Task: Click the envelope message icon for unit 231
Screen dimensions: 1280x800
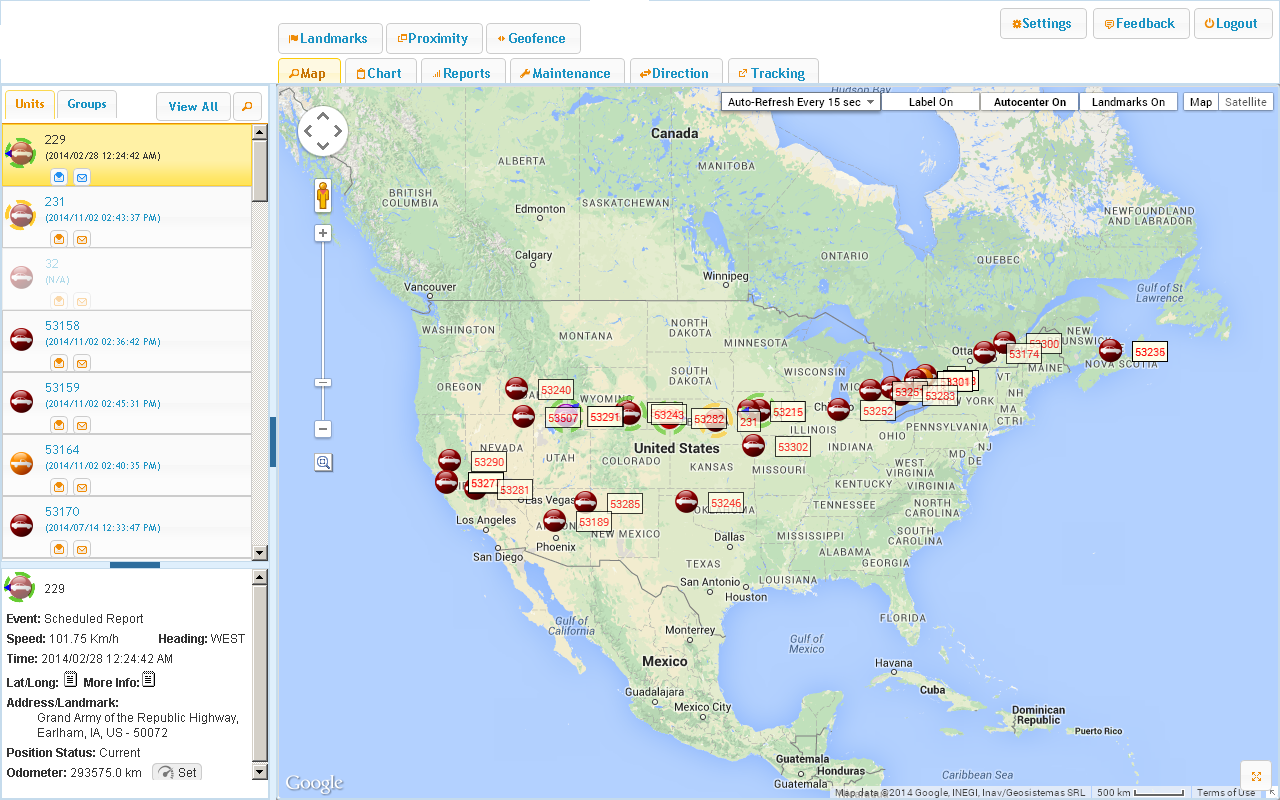Action: point(82,239)
